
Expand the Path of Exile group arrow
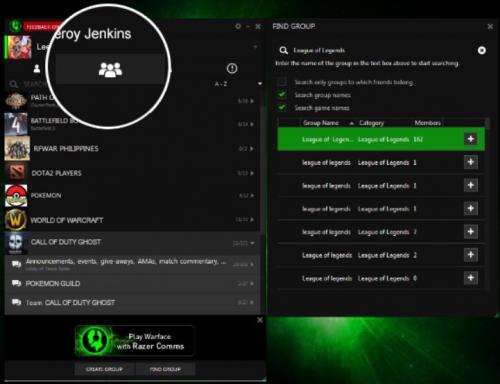252,101
